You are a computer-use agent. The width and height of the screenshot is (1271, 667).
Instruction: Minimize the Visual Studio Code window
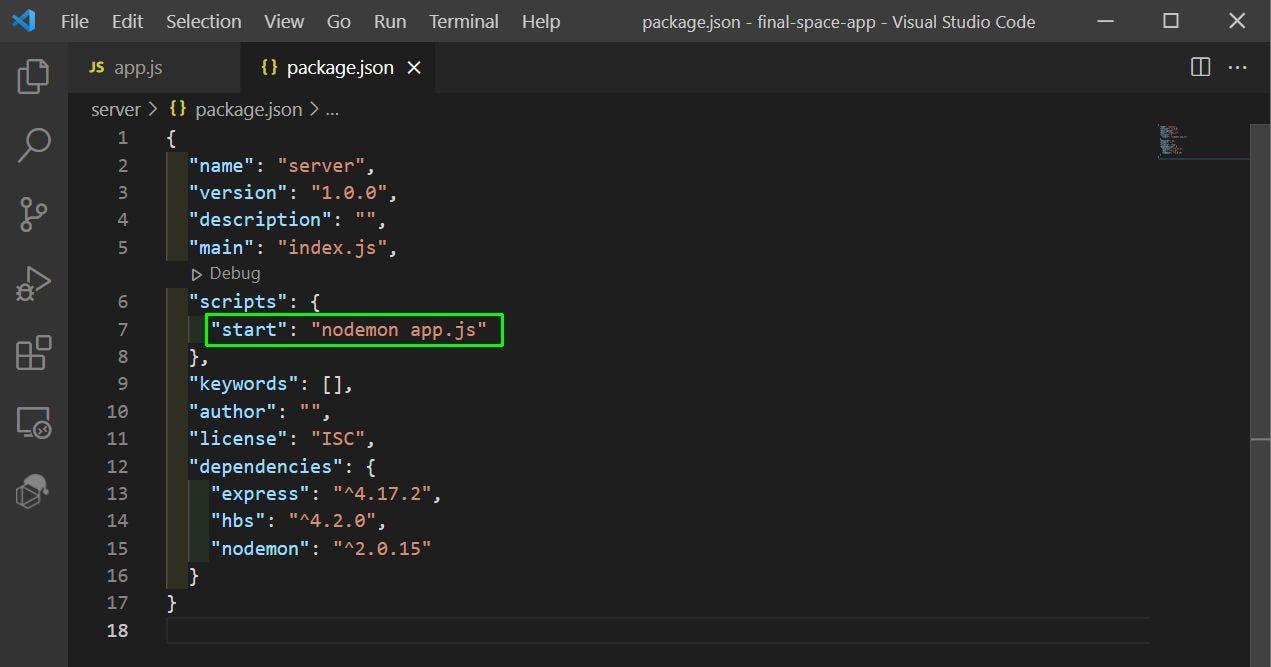[x=1104, y=21]
